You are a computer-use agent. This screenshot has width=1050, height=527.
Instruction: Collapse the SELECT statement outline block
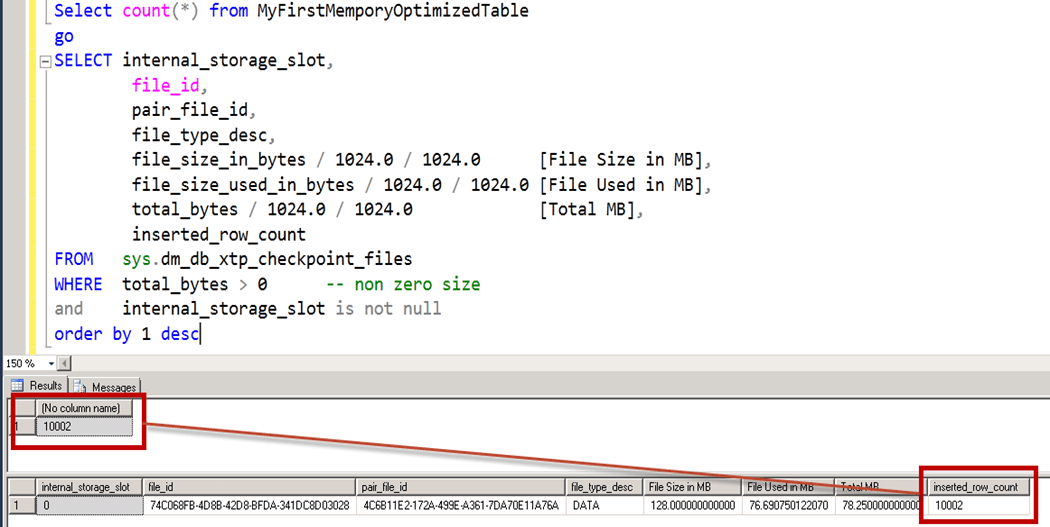(44, 61)
